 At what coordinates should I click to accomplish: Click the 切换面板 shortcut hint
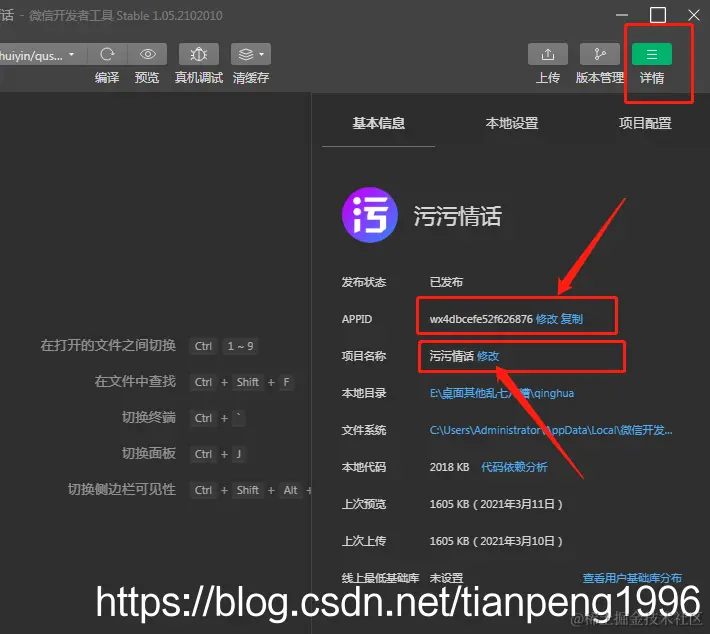tap(149, 453)
